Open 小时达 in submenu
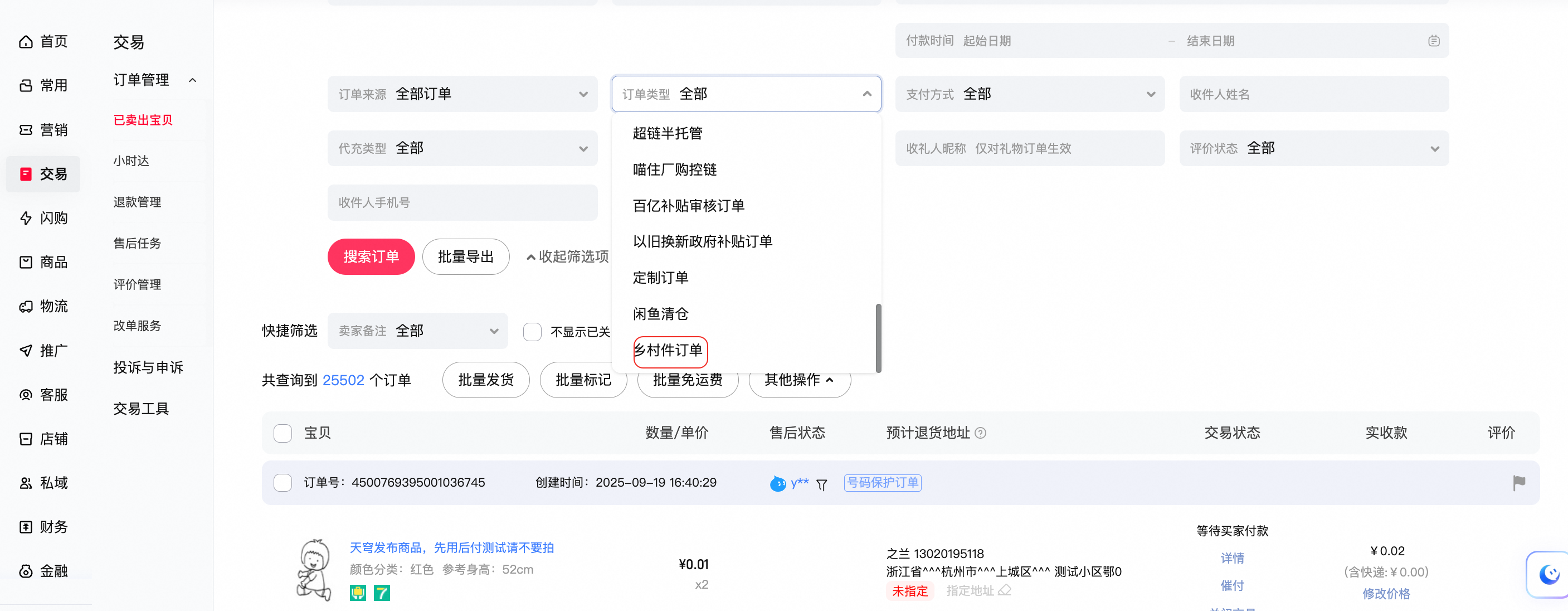The height and width of the screenshot is (611, 1568). [131, 161]
